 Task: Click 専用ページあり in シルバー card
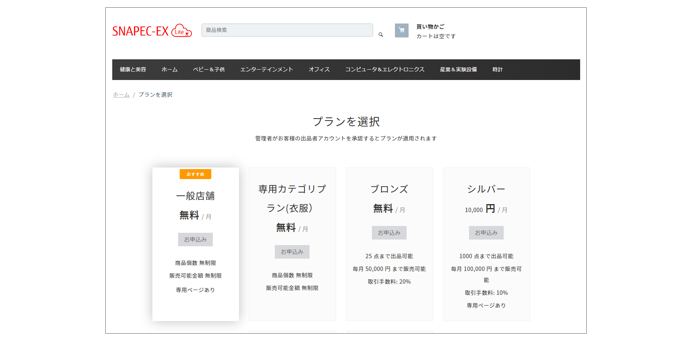pyautogui.click(x=486, y=305)
